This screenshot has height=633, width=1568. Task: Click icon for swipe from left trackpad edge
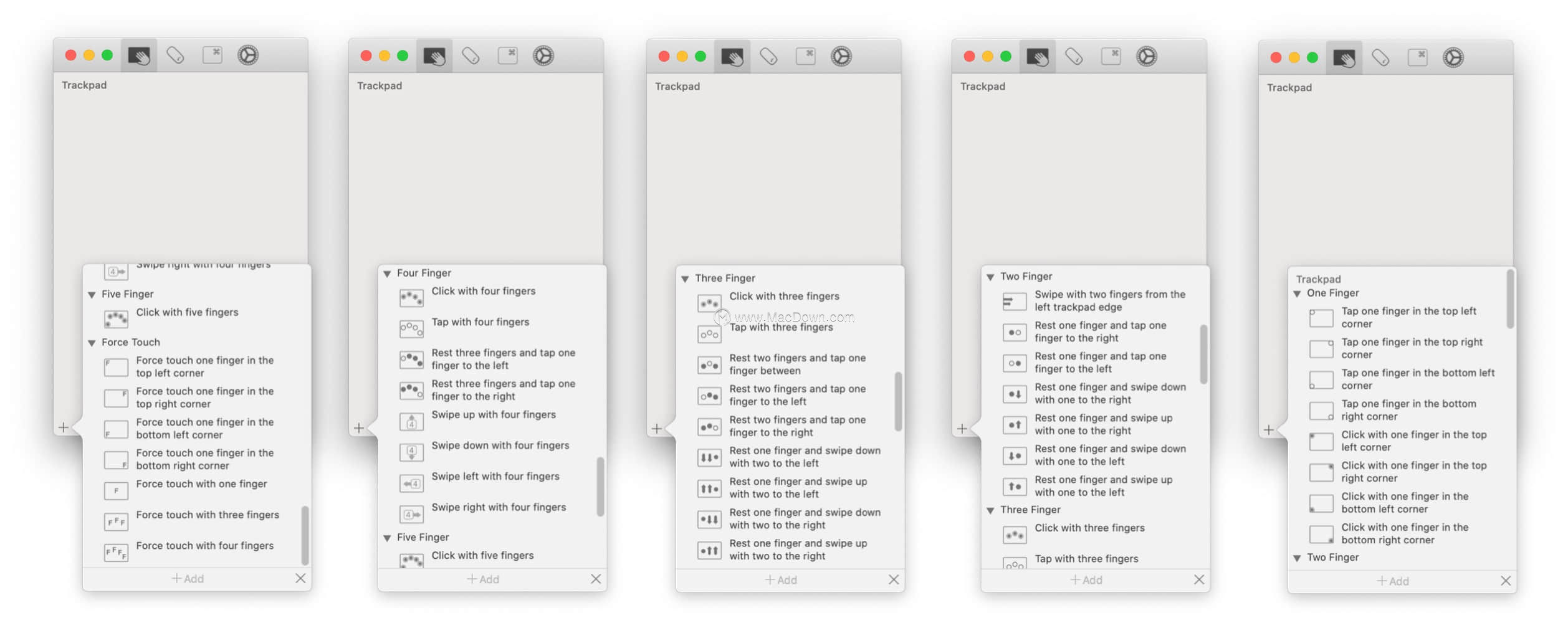(1015, 302)
